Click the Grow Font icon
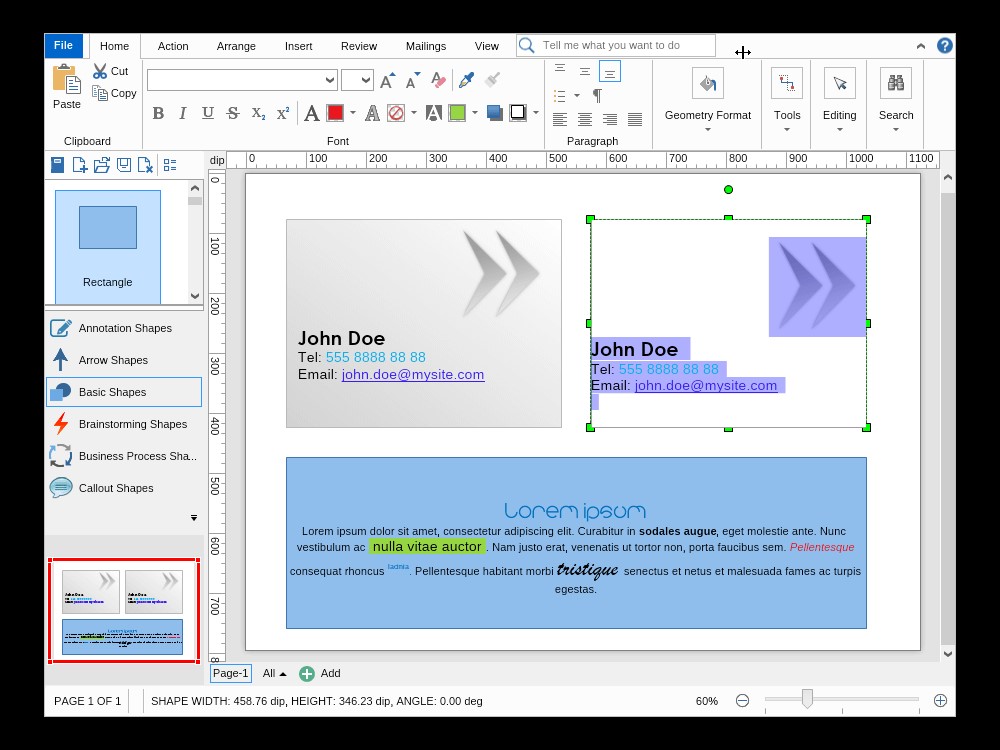 [388, 80]
